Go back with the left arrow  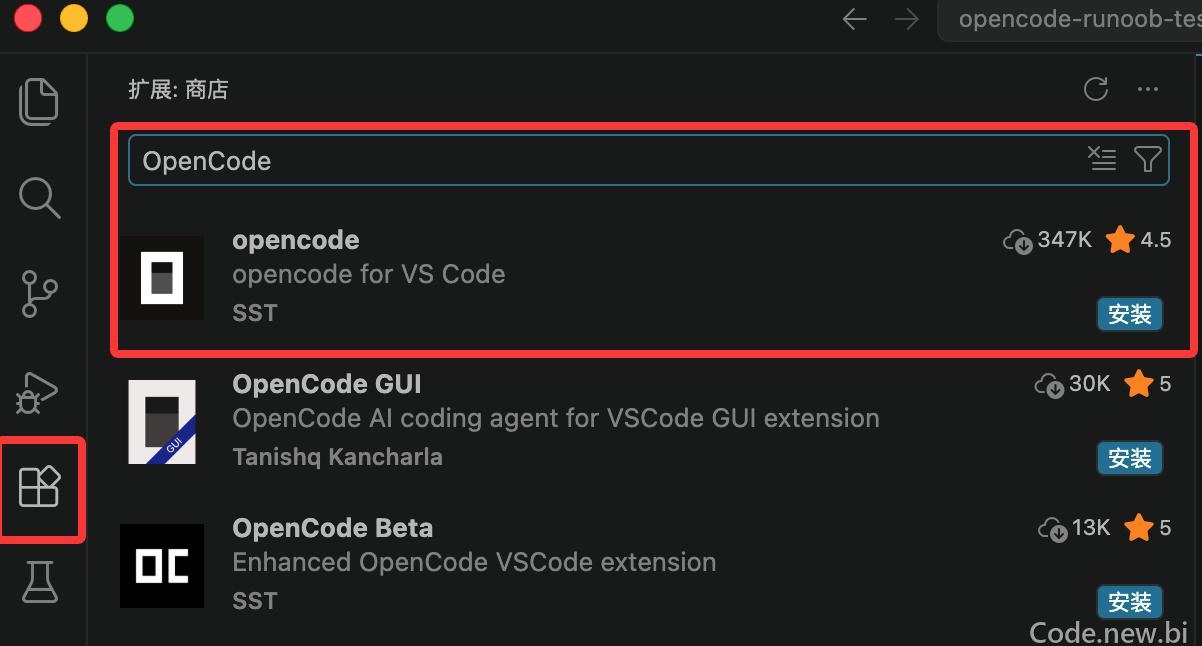[x=854, y=19]
